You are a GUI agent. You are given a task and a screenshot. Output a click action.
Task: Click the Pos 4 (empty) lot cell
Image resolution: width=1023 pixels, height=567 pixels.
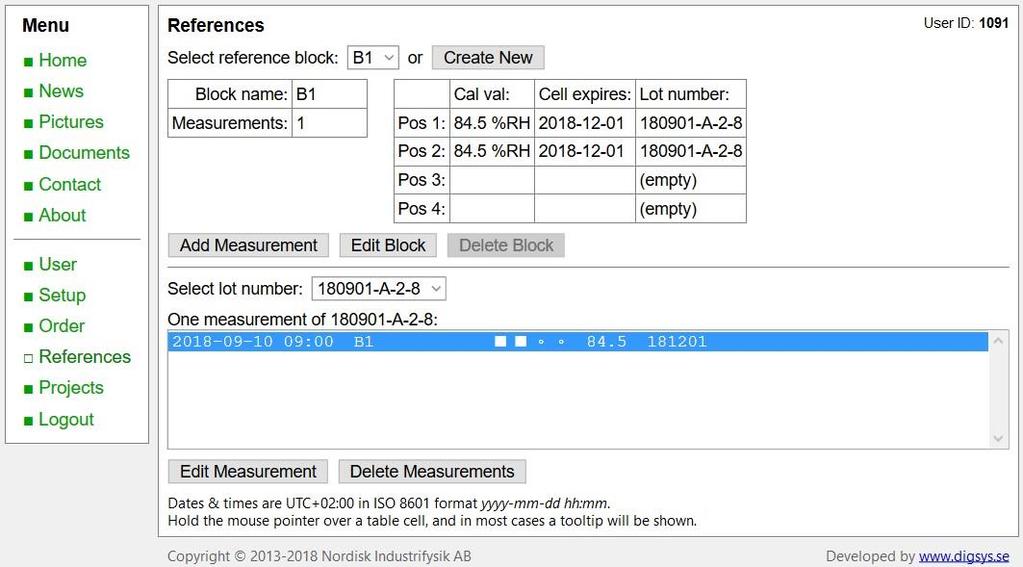pyautogui.click(x=691, y=208)
